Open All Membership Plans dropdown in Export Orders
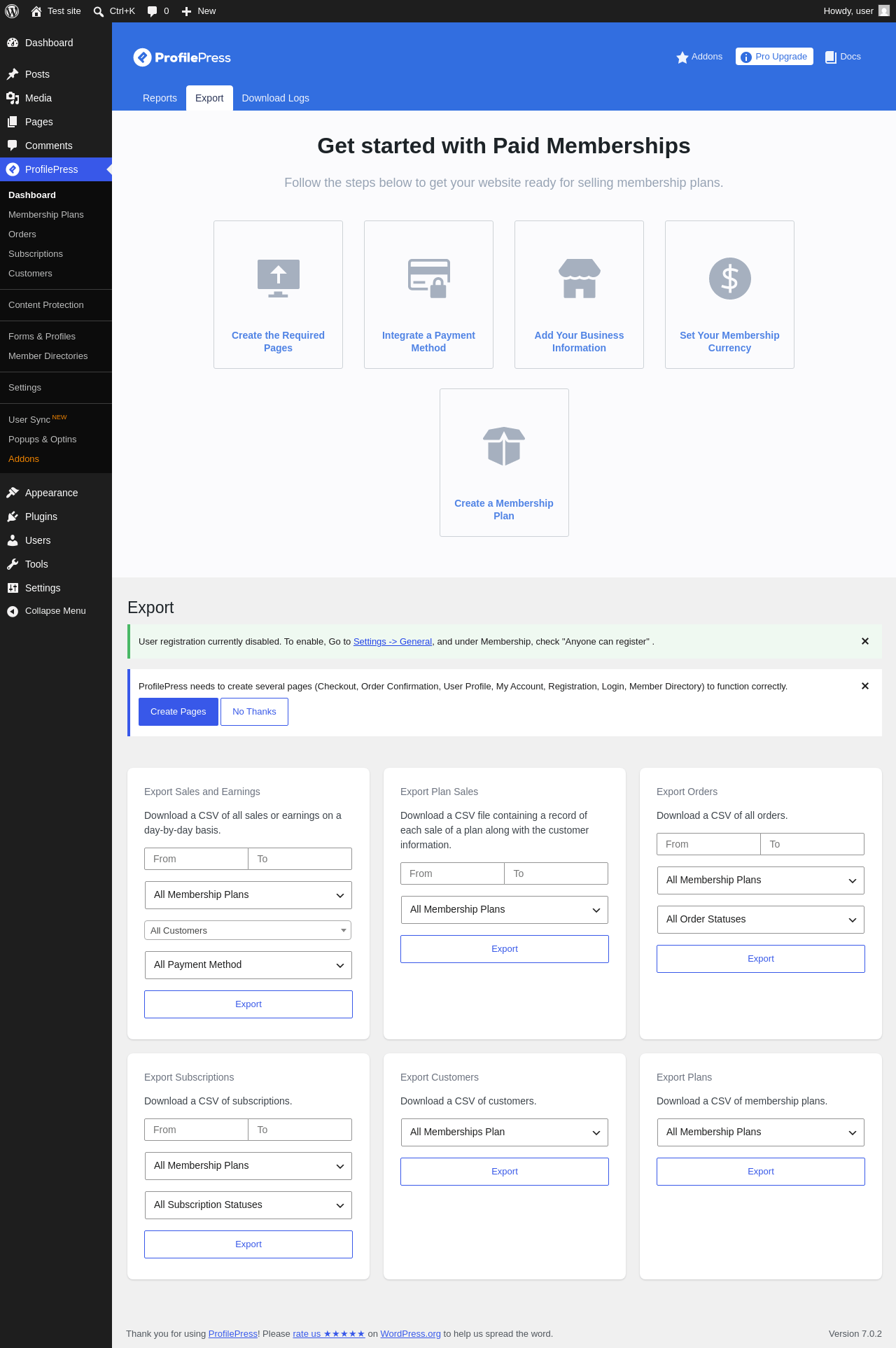 click(761, 880)
